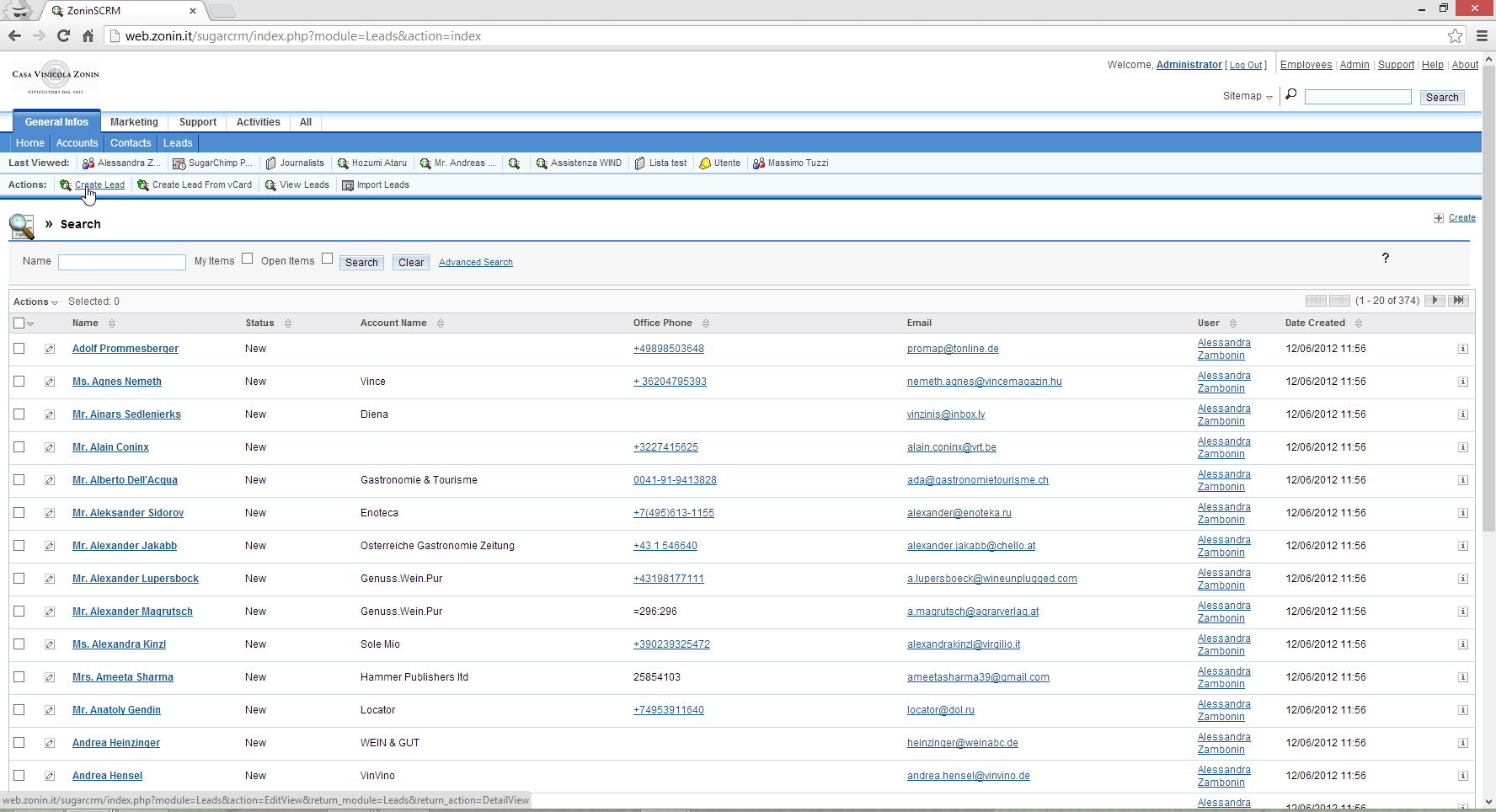The width and height of the screenshot is (1496, 812).
Task: Open last viewed SugarChimp P... entry
Action: coord(212,163)
